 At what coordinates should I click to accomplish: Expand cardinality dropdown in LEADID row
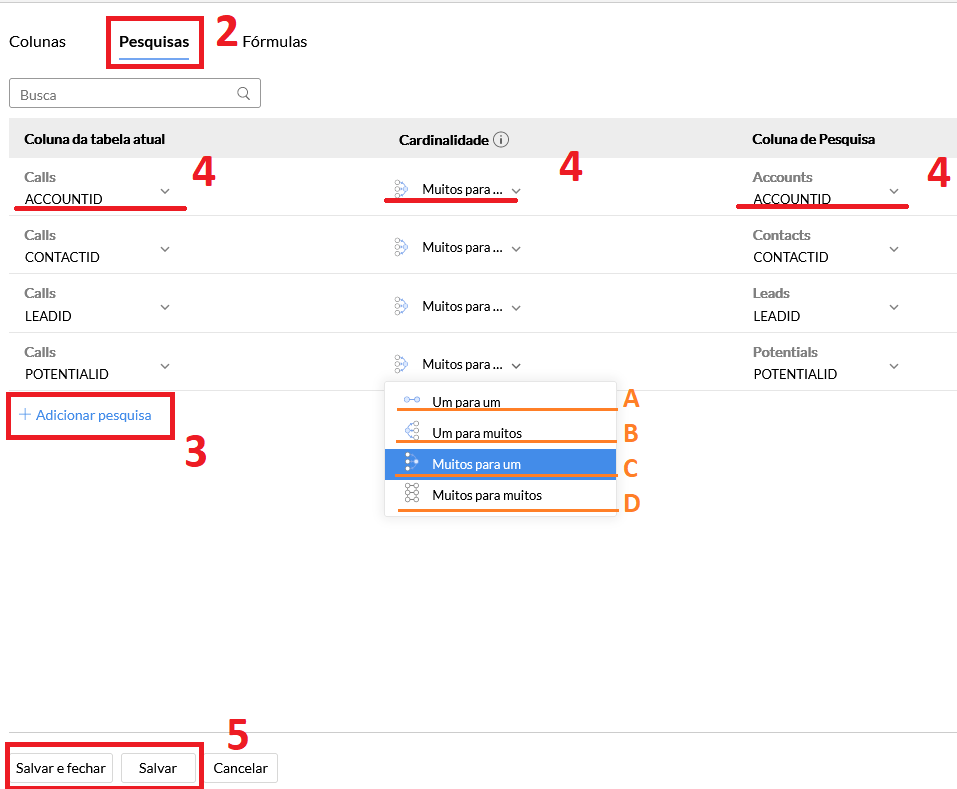click(516, 308)
